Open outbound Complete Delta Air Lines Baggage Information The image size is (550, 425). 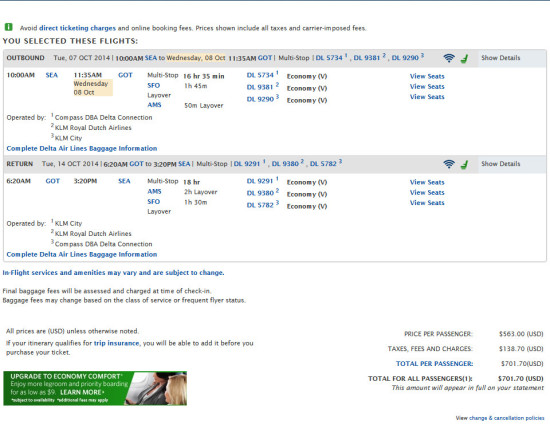(82, 148)
